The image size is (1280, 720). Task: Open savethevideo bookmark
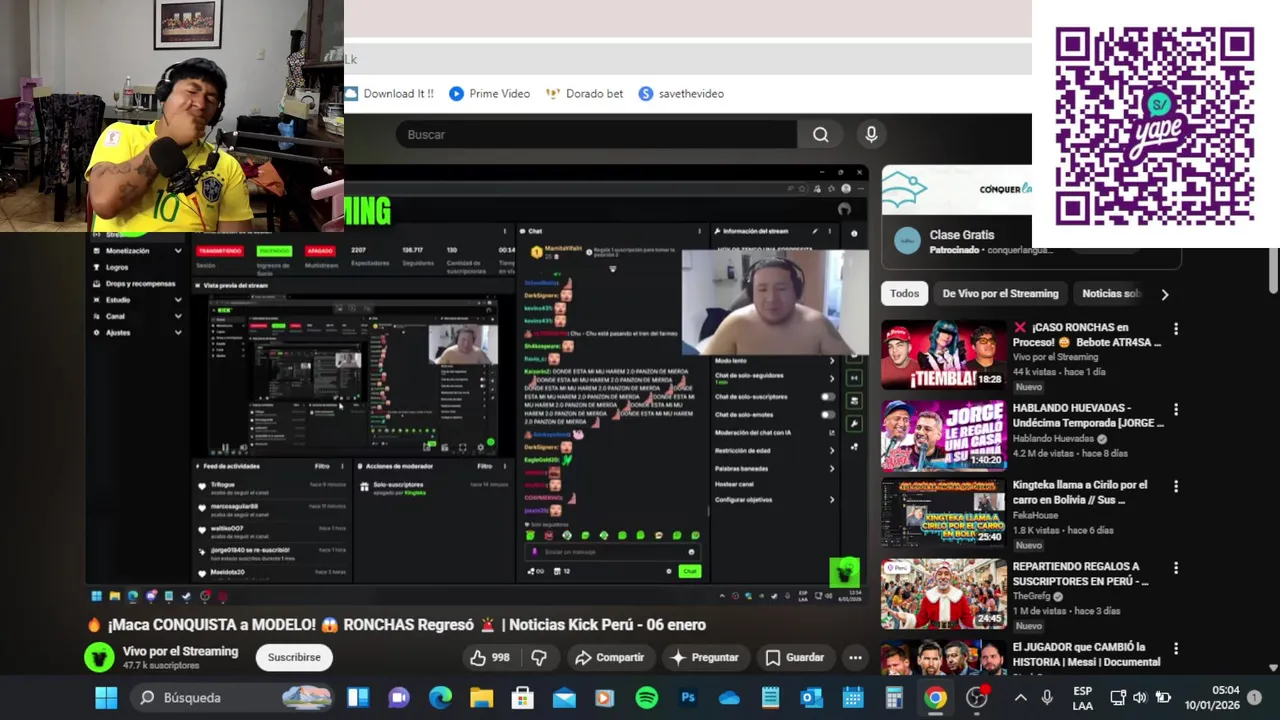[x=681, y=93]
